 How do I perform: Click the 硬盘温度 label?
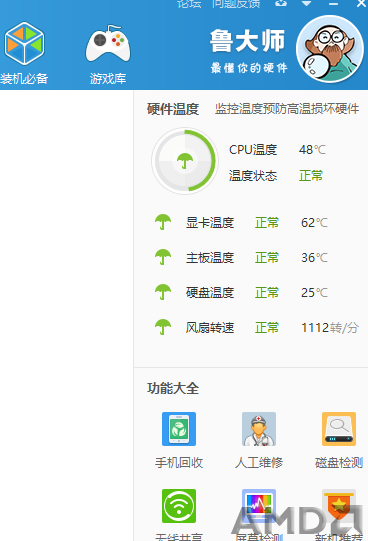coord(210,293)
